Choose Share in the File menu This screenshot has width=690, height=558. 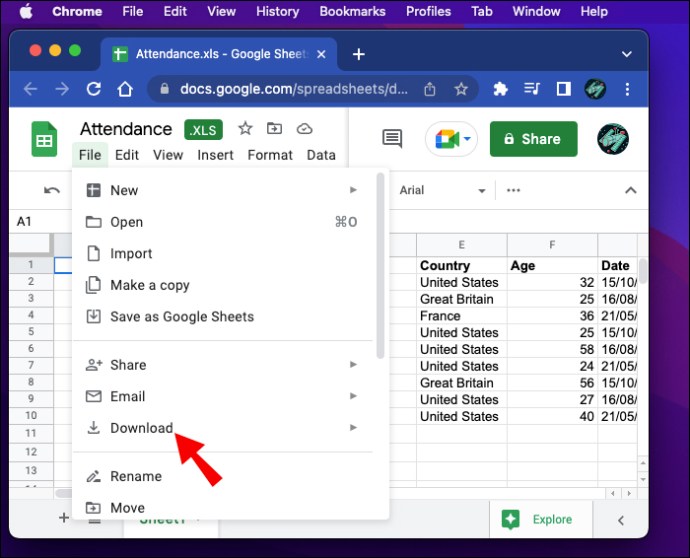[x=222, y=365]
